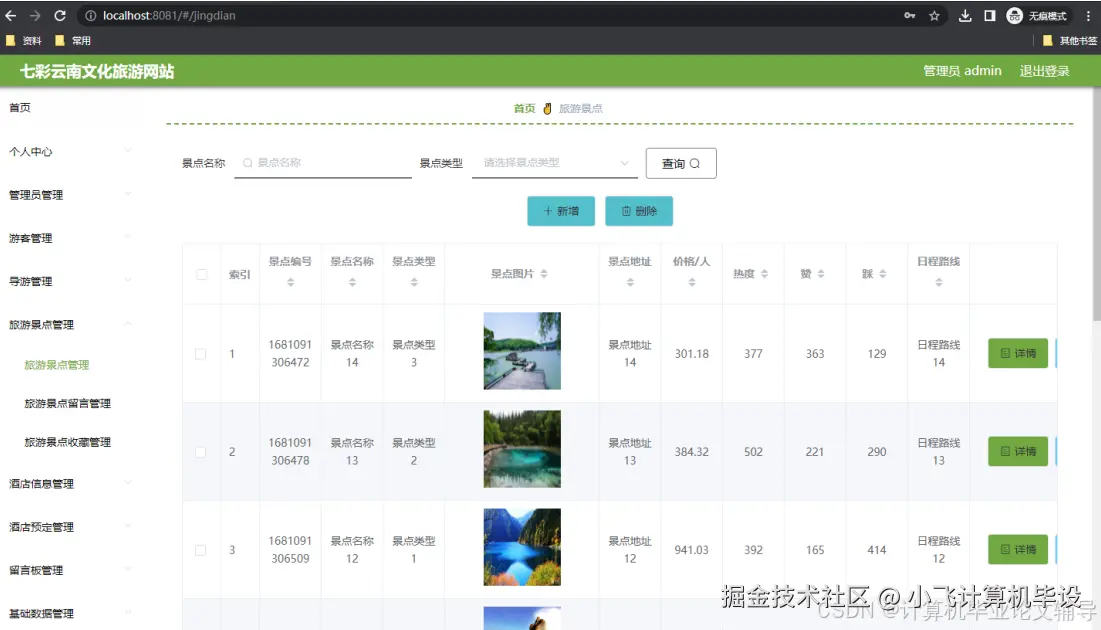The width and height of the screenshot is (1101, 630).
Task: Check the select-all checkbox in the table header
Action: 200,273
